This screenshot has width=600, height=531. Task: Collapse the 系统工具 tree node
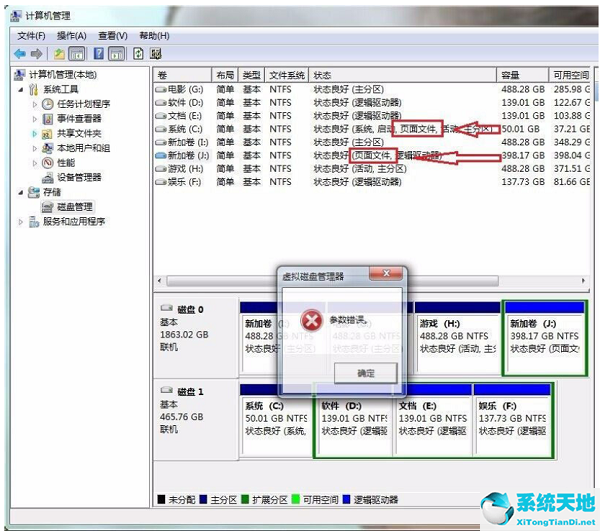(x=21, y=90)
